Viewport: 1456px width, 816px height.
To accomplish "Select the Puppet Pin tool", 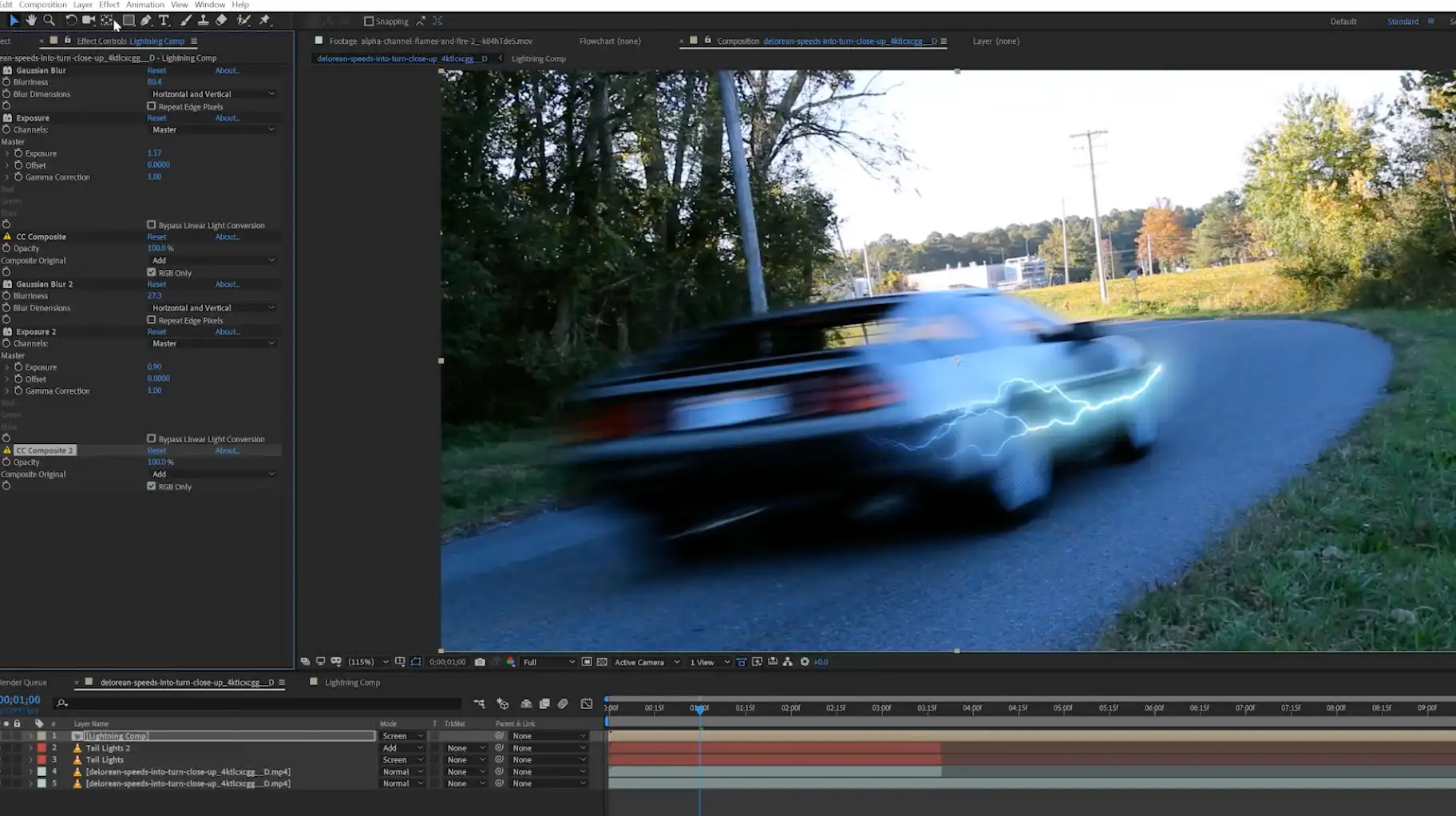I will tap(265, 20).
